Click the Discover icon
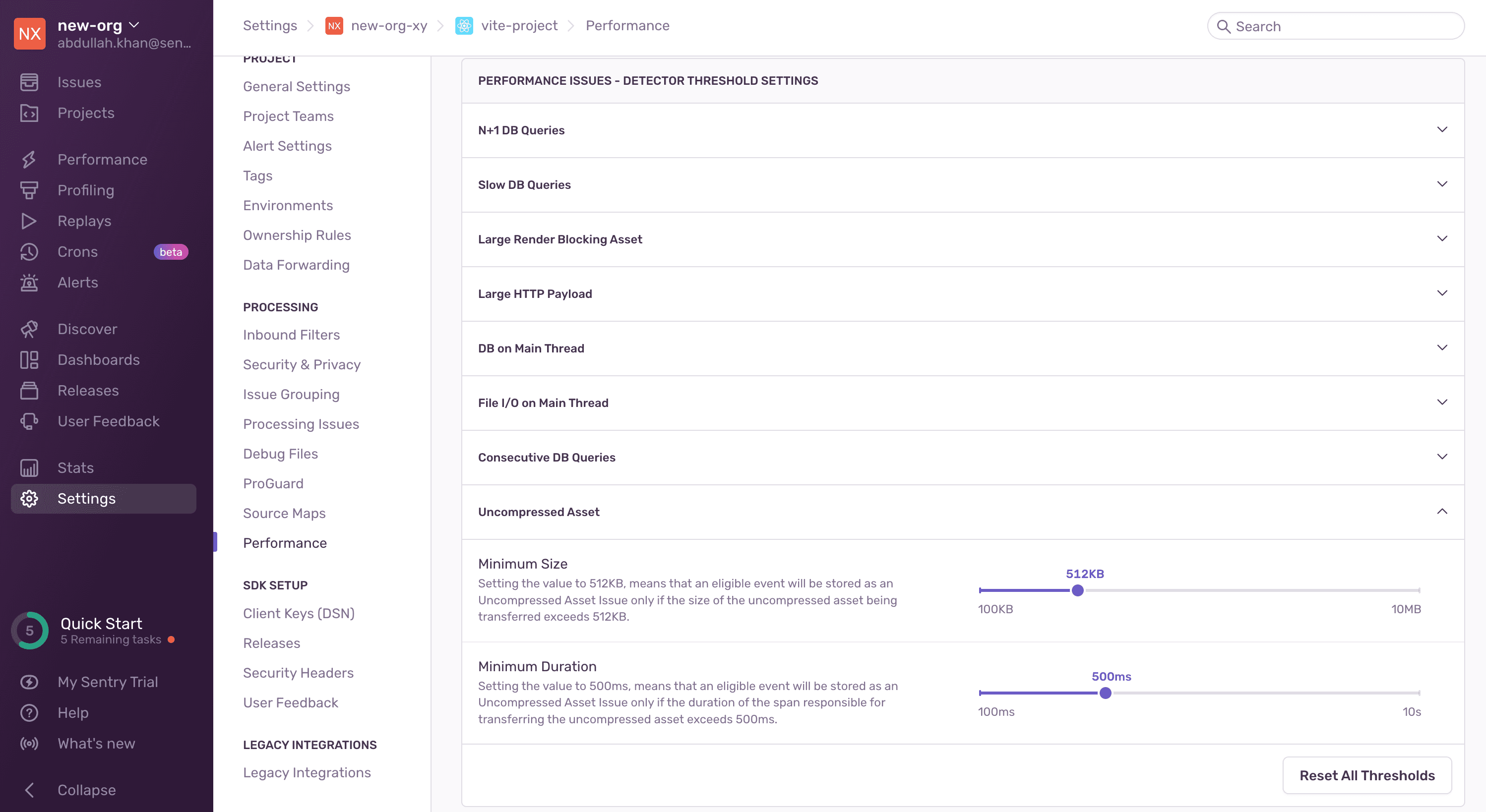This screenshot has height=812, width=1486. point(29,329)
